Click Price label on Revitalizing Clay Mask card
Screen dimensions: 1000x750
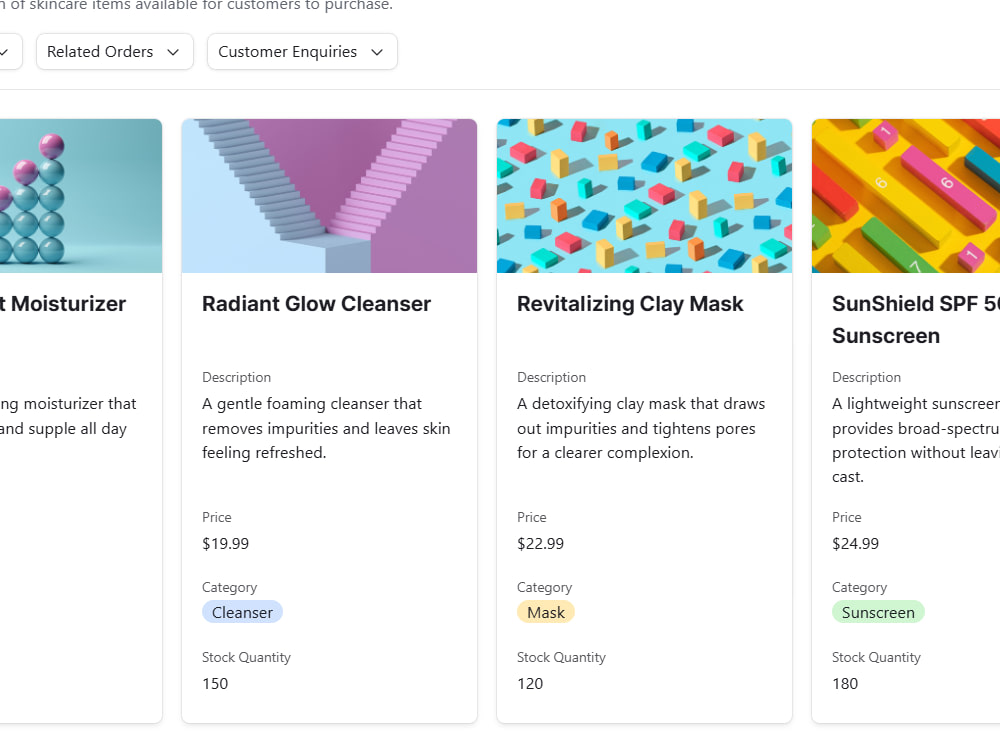click(x=532, y=517)
